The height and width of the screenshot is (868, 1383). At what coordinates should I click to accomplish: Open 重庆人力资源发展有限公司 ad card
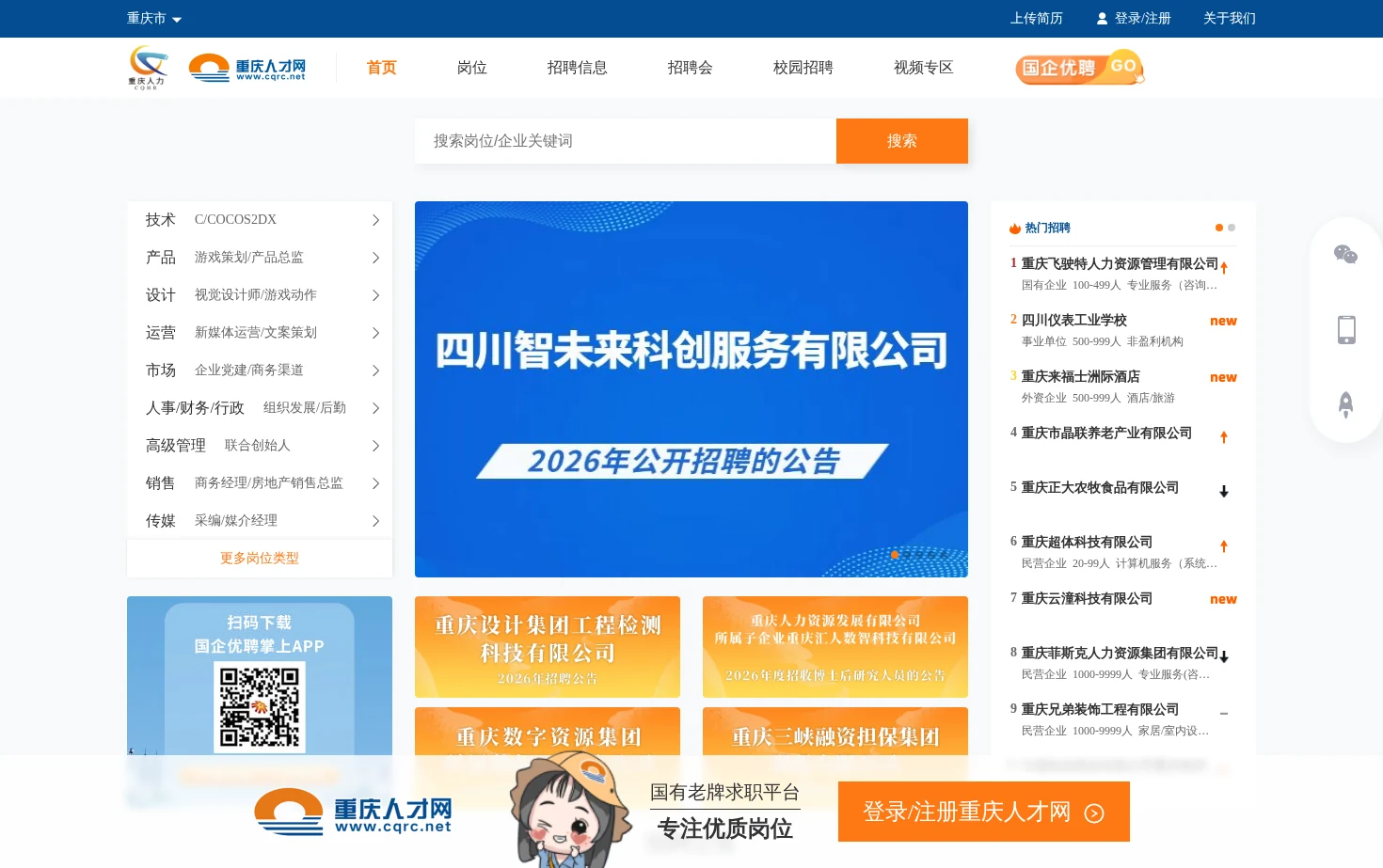[x=835, y=647]
